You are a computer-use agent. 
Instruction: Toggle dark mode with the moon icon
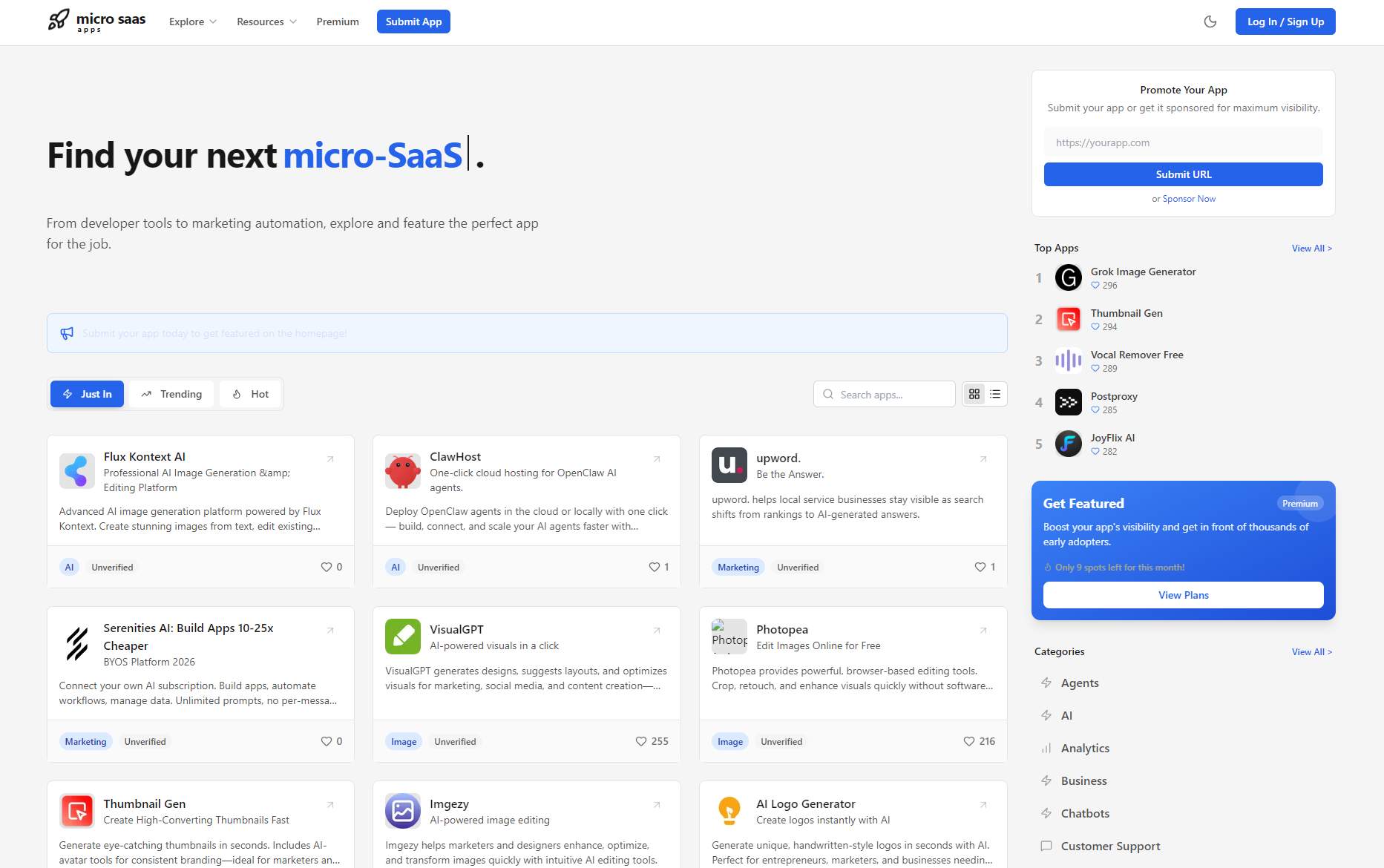pos(1210,22)
